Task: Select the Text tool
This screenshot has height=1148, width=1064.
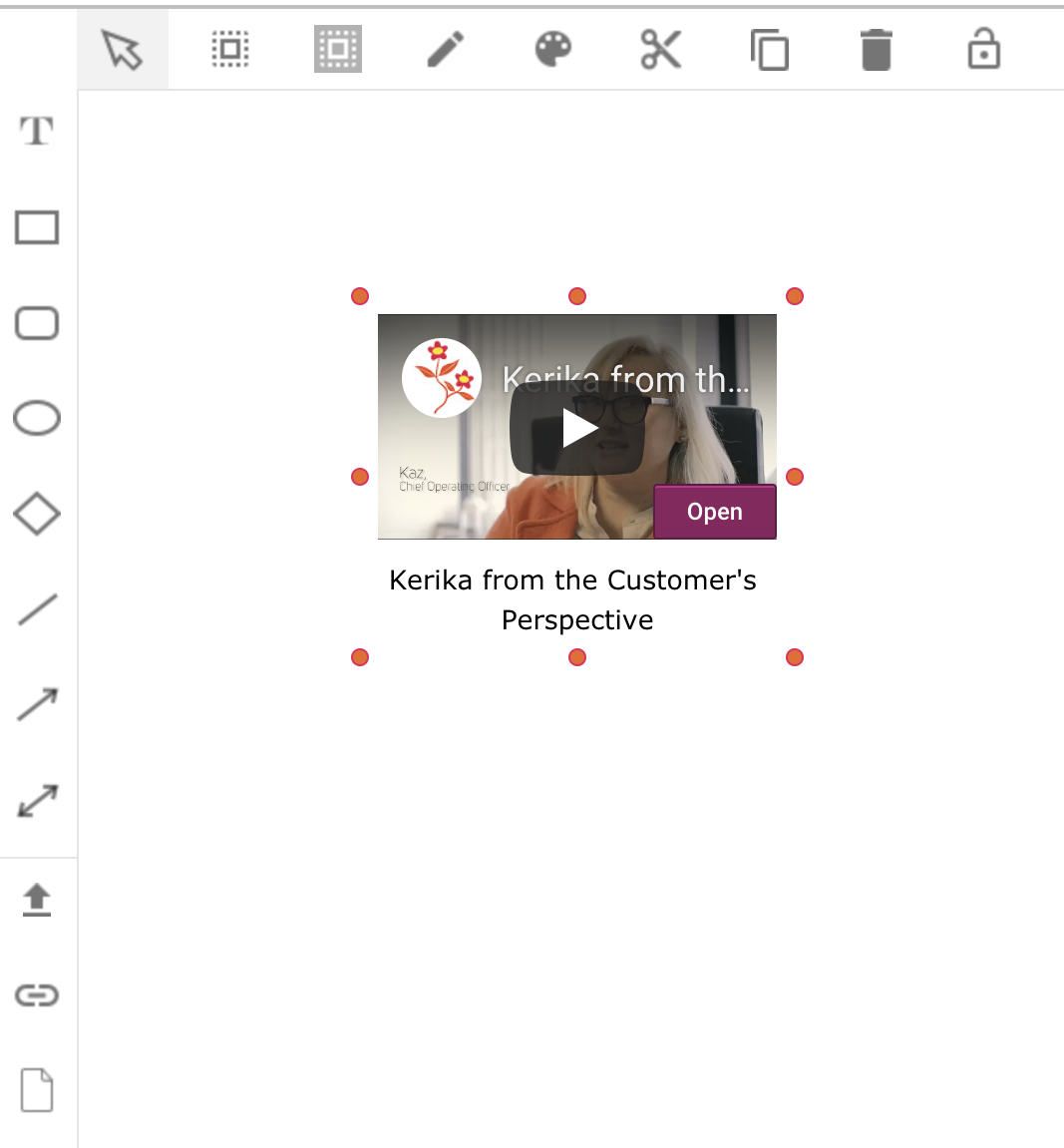Action: coord(37,132)
